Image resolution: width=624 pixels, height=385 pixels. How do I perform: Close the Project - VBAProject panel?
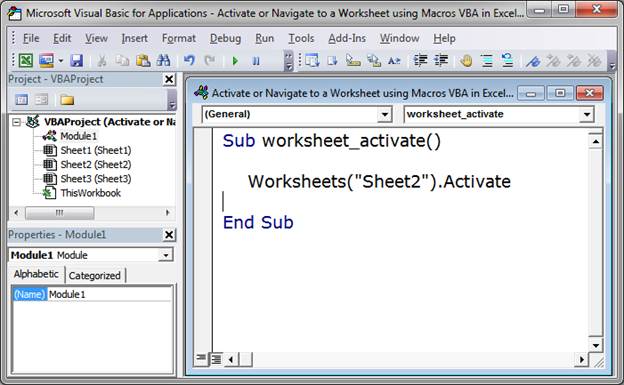[x=169, y=79]
